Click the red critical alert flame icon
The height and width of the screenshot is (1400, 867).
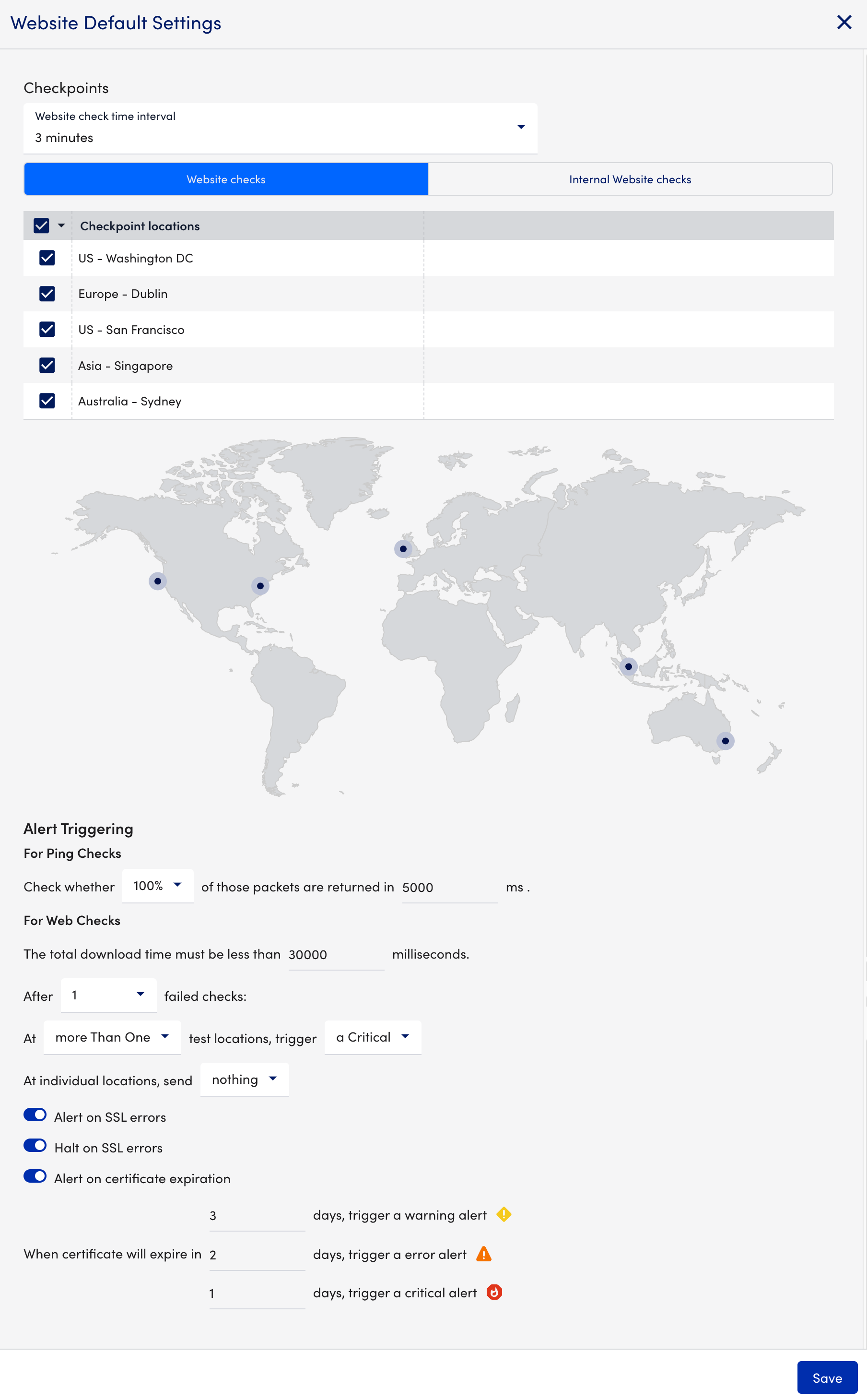pyautogui.click(x=494, y=1292)
